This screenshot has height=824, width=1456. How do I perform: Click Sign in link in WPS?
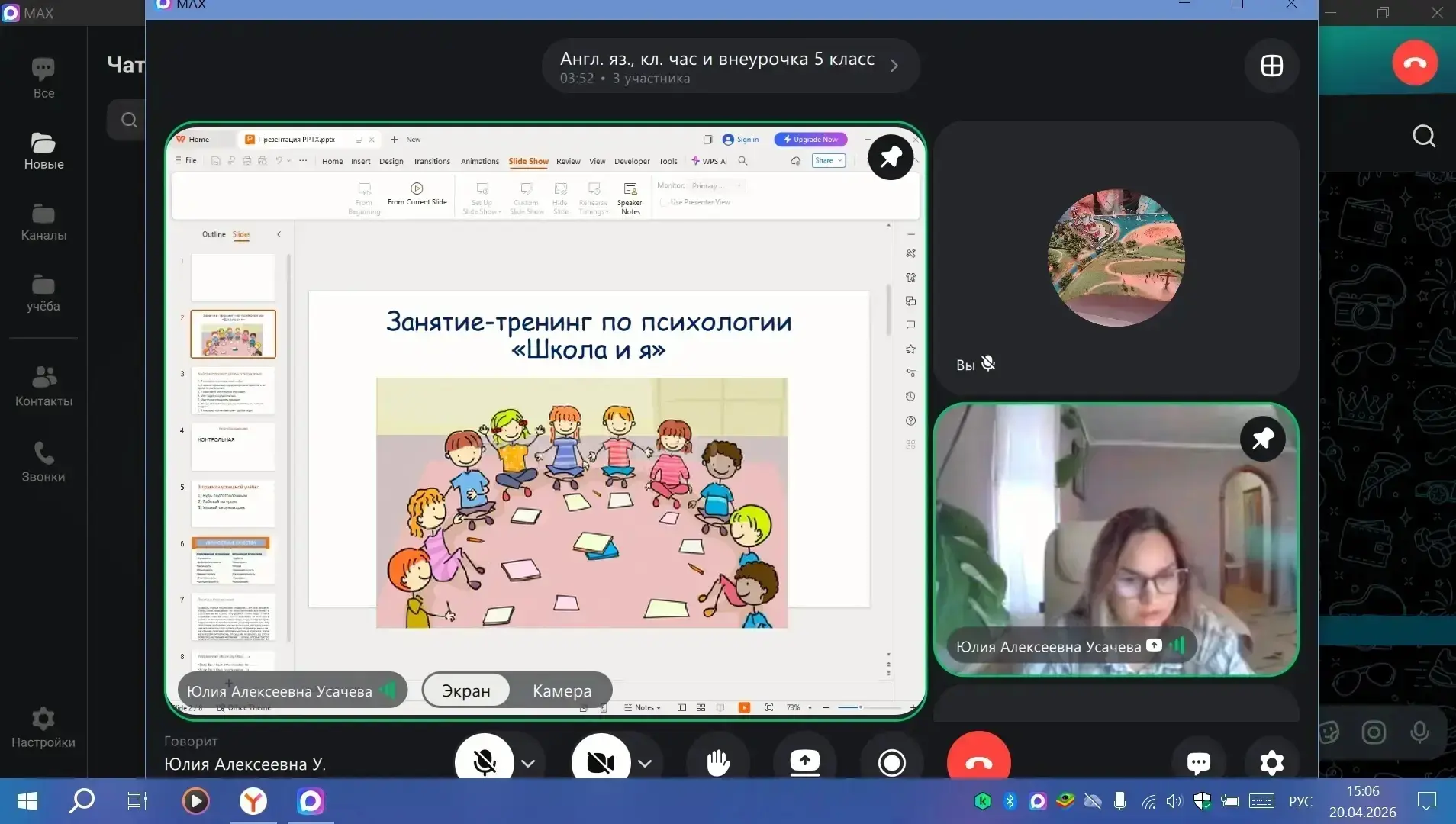[740, 139]
